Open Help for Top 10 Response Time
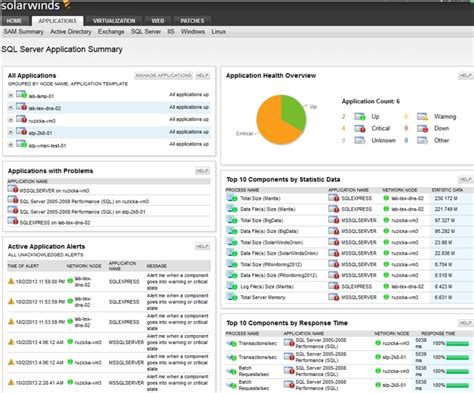Image resolution: width=474 pixels, height=393 pixels. 465,323
